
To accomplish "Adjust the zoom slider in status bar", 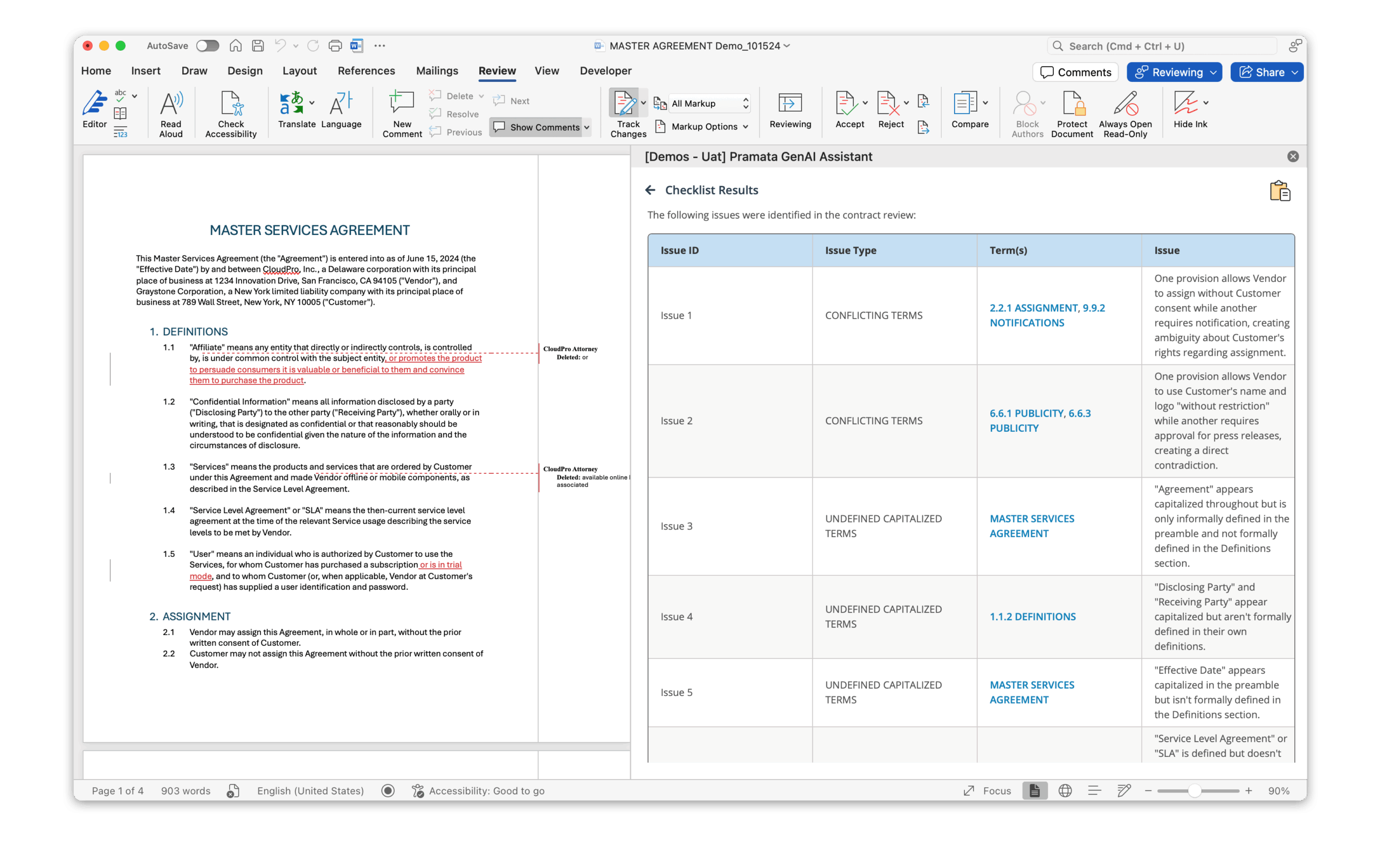I will point(1193,790).
